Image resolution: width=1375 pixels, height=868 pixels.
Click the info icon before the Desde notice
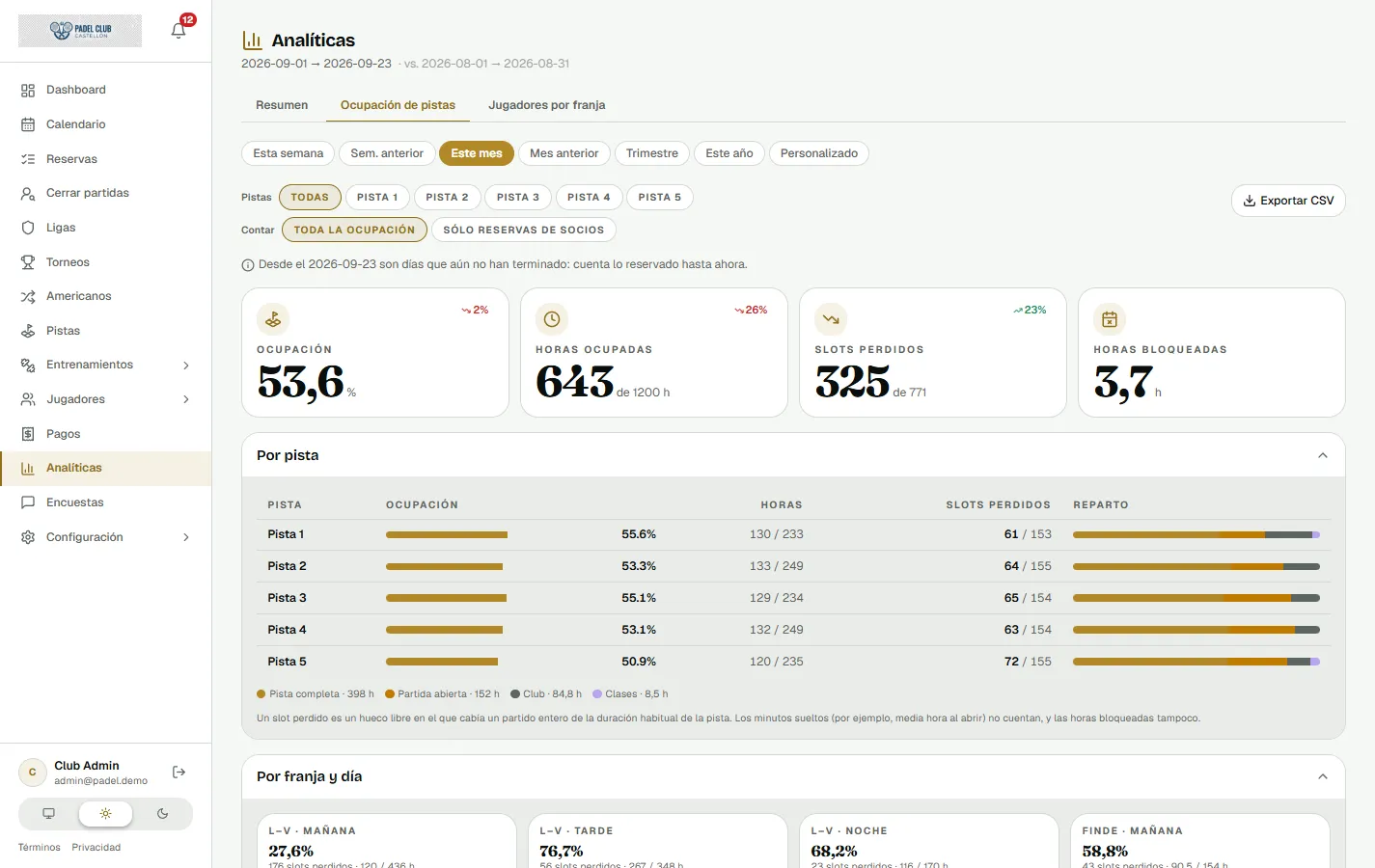coord(248,265)
